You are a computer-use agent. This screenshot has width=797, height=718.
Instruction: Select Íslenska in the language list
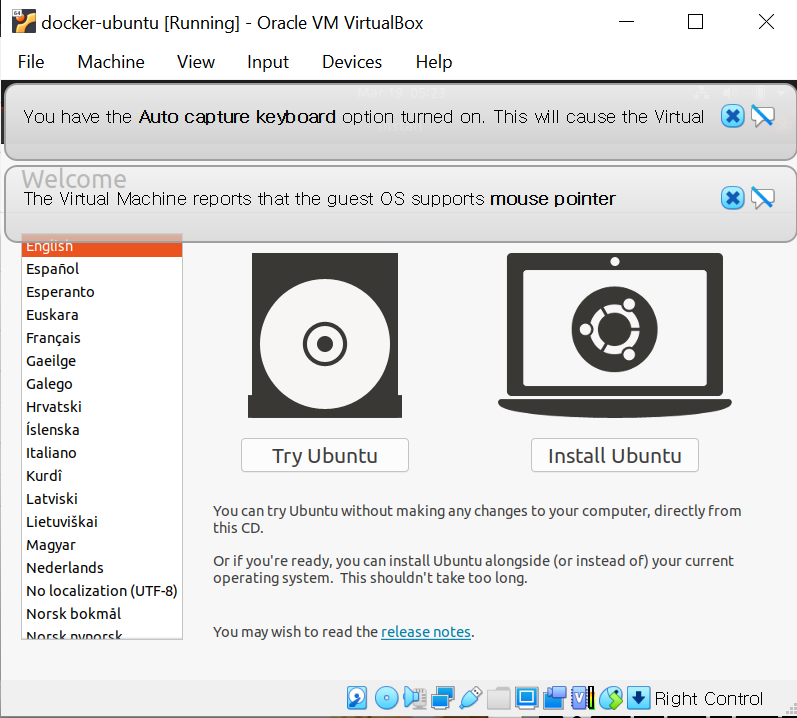(102, 430)
